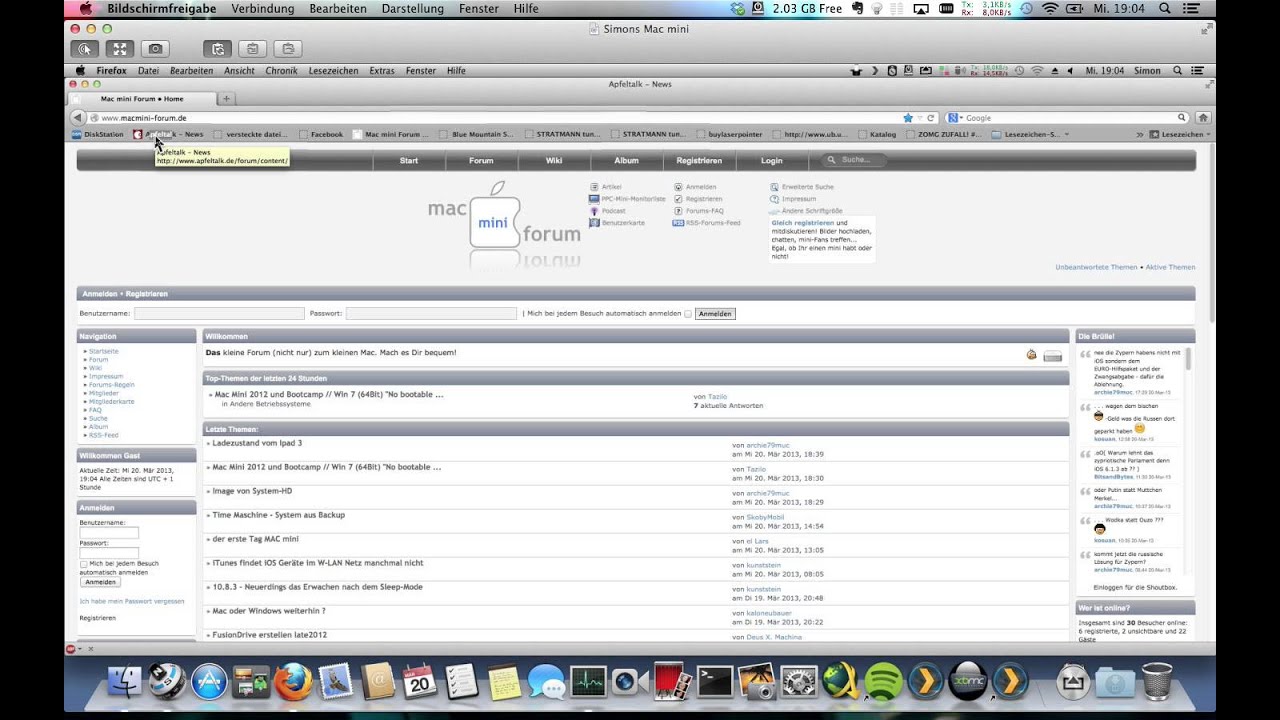Click the Benutzername field in the top login bar
1280x720 pixels.
[x=219, y=313]
